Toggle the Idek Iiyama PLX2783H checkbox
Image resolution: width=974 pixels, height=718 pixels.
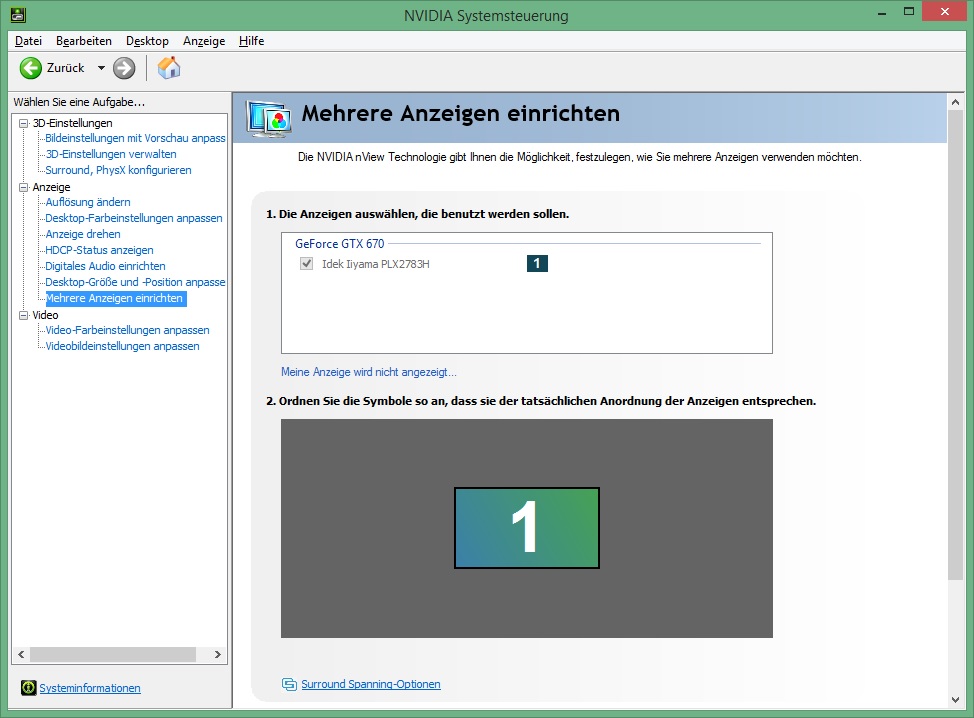(x=306, y=264)
